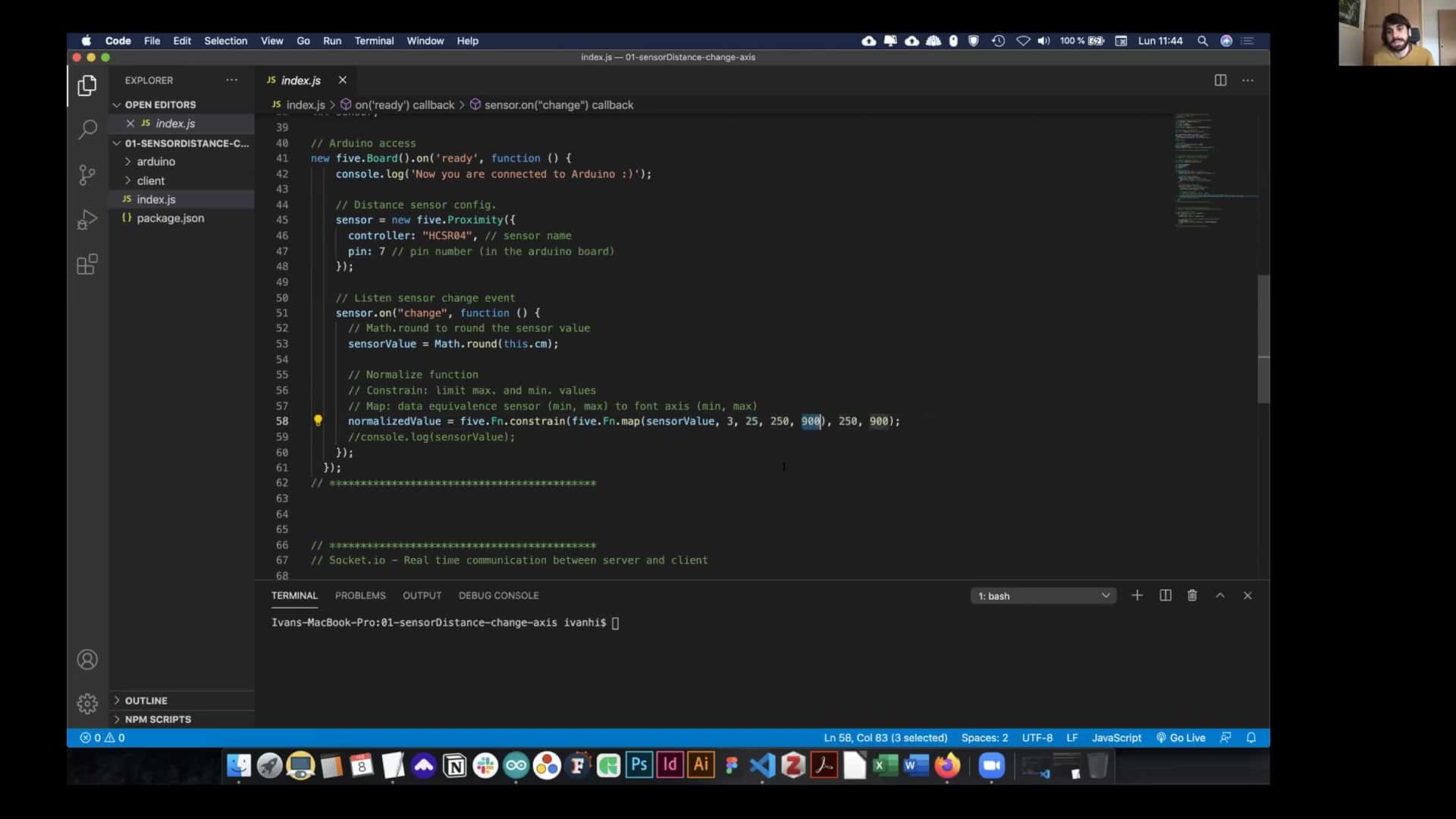The height and width of the screenshot is (819, 1456).
Task: Open the Search sidebar
Action: click(86, 130)
